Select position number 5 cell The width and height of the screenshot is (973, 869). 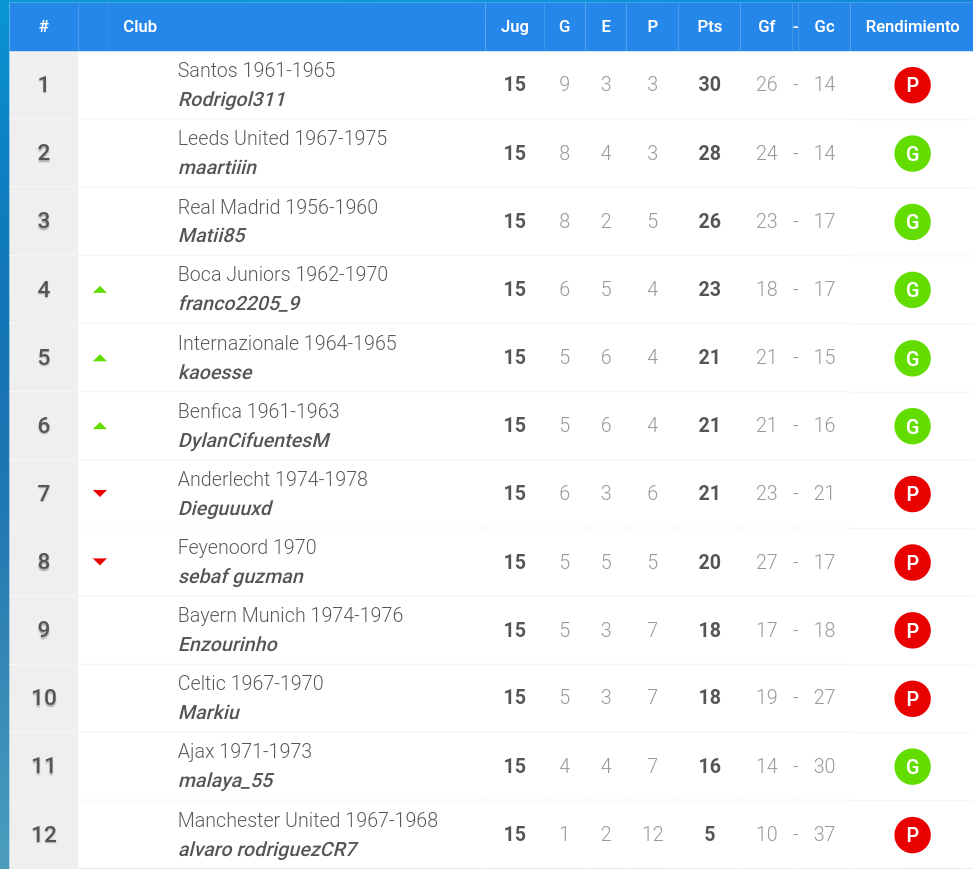pyautogui.click(x=43, y=358)
